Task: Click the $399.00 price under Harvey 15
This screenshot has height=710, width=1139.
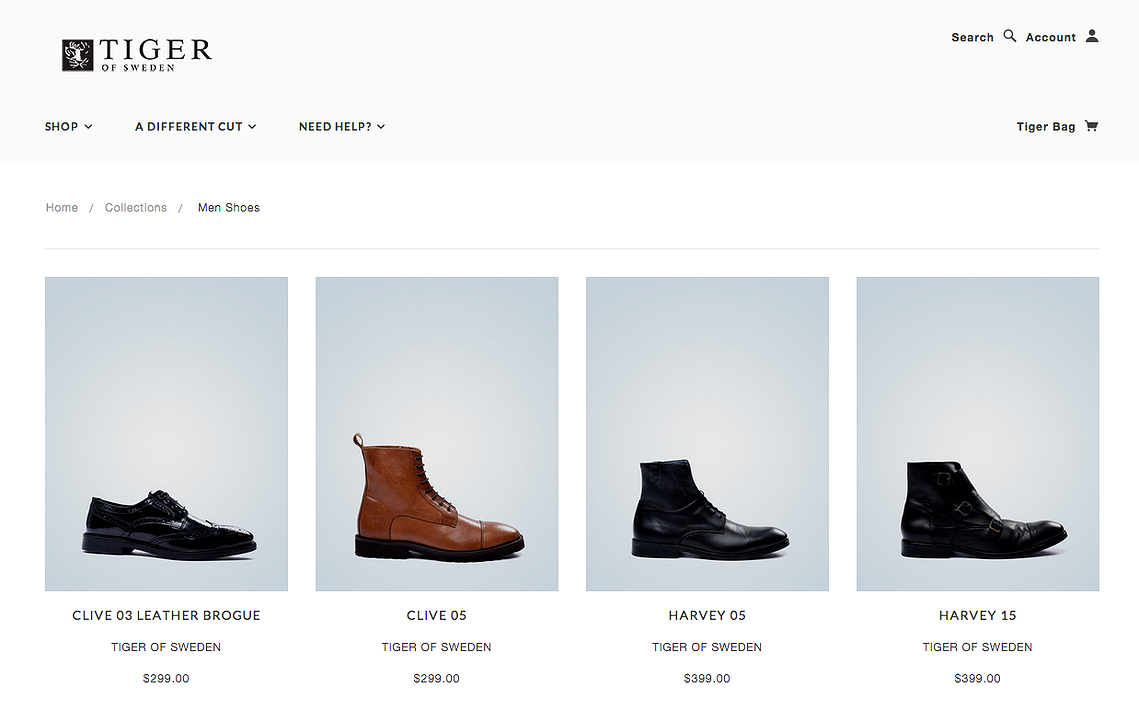Action: click(978, 679)
